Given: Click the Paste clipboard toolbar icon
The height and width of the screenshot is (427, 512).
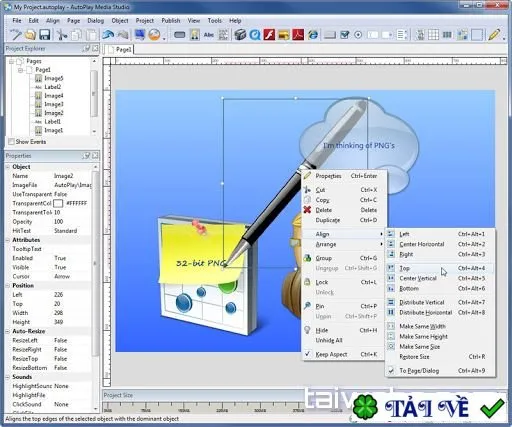Looking at the screenshot, I should pyautogui.click(x=92, y=35).
